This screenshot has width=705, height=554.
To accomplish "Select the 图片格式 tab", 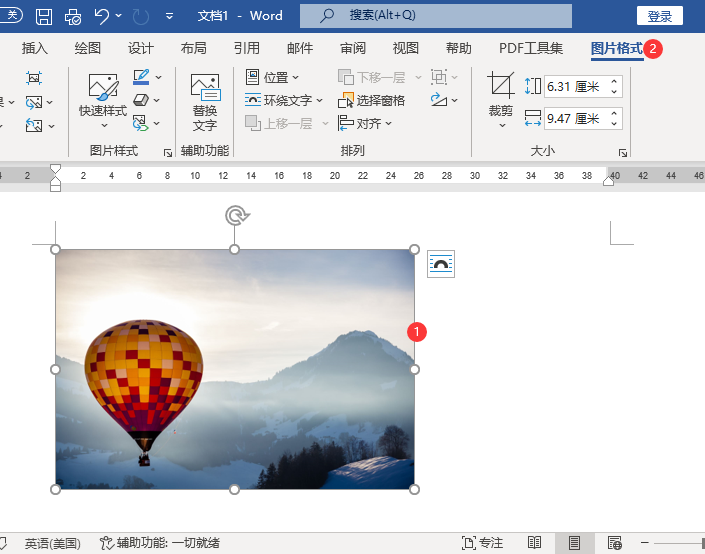I will pos(617,49).
